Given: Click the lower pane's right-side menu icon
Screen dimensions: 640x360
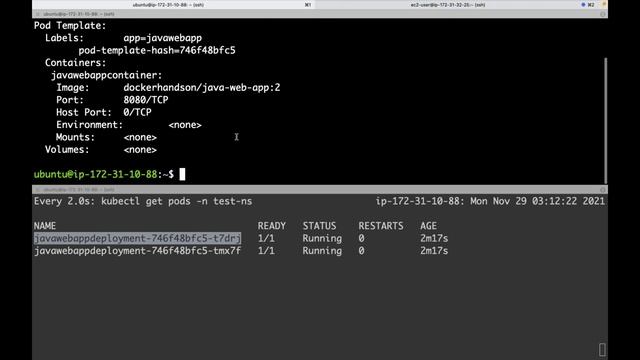Looking at the screenshot, I should (x=602, y=190).
